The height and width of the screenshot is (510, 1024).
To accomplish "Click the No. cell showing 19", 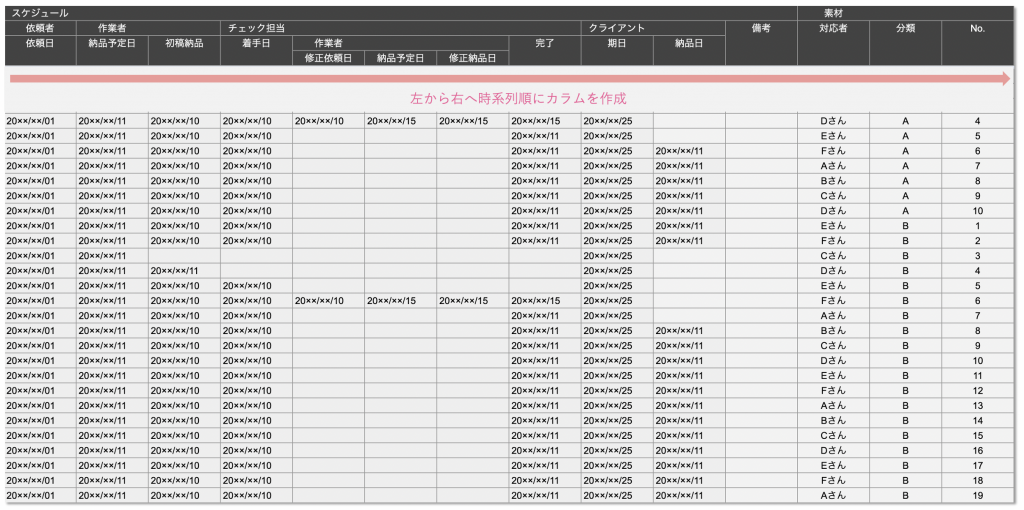I will 978,496.
